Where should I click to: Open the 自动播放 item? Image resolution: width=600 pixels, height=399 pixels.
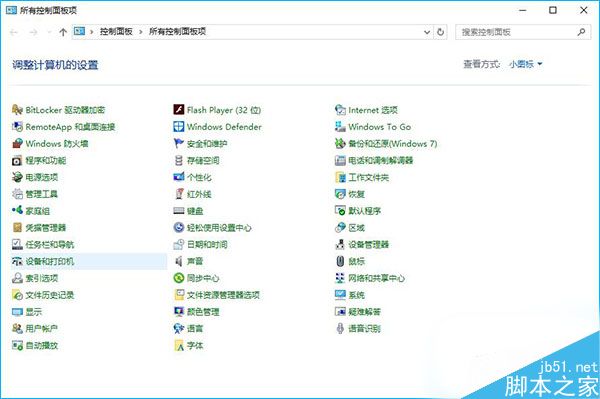[35, 345]
